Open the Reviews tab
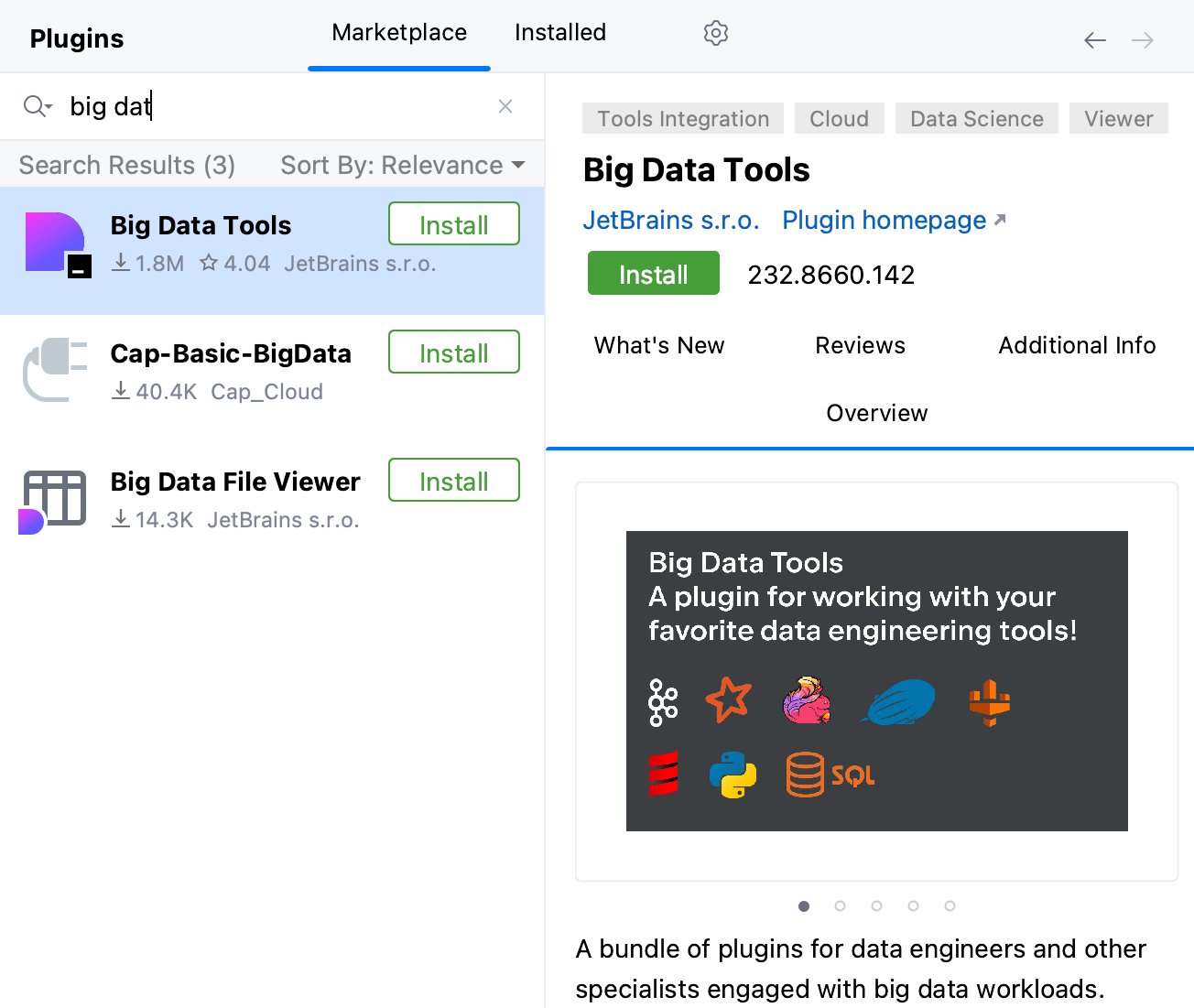 [859, 345]
